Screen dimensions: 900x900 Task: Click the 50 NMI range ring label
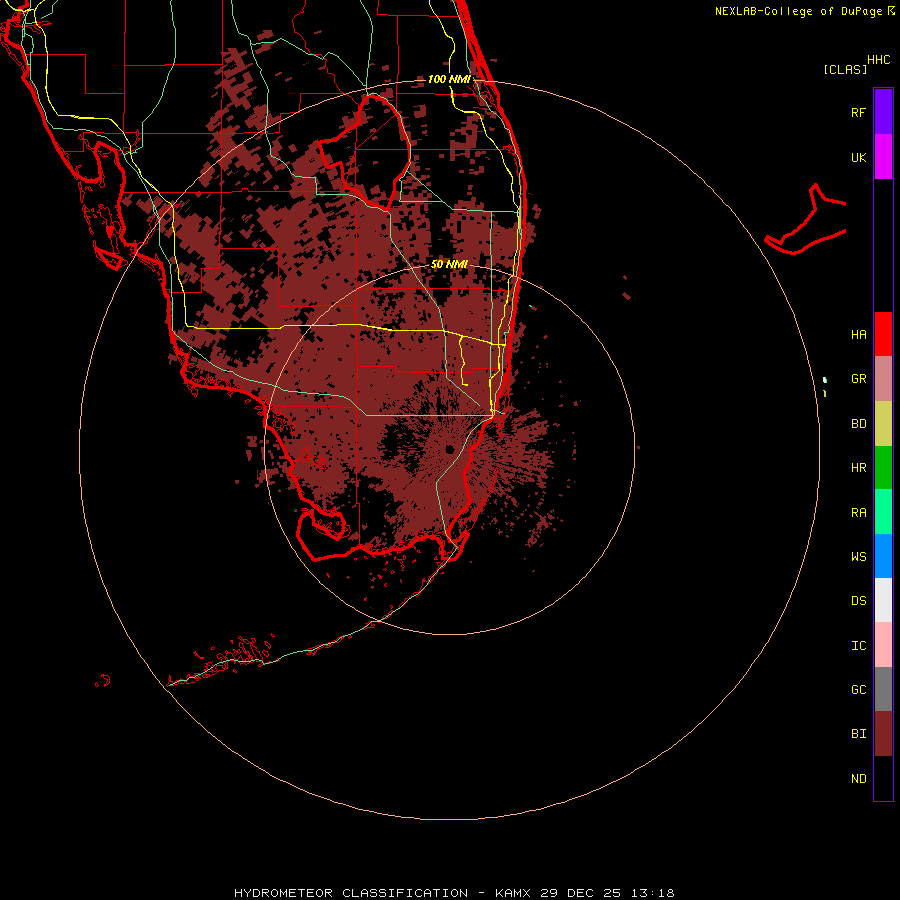coord(449,264)
